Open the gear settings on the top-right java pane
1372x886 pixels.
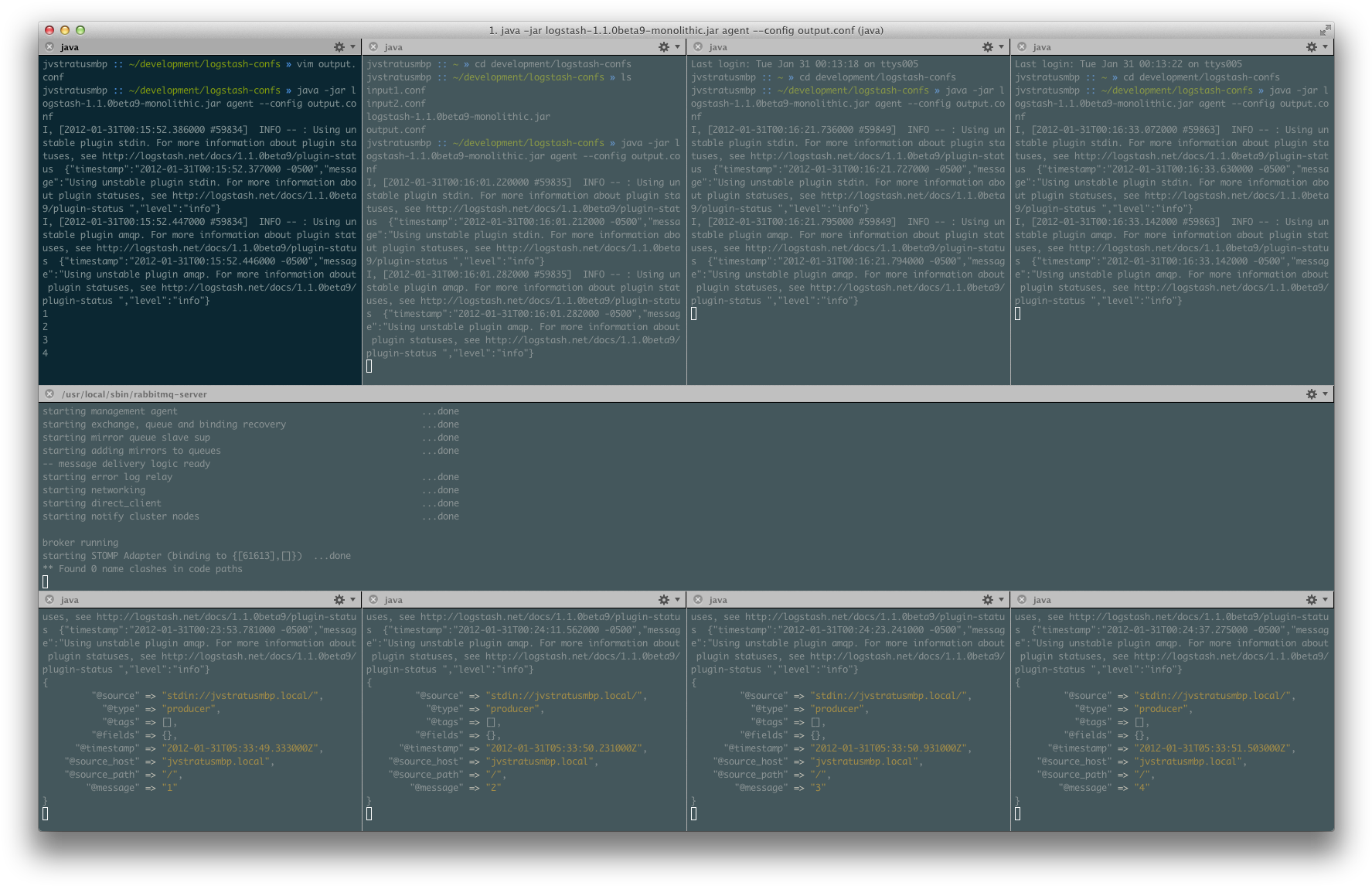(x=1310, y=46)
